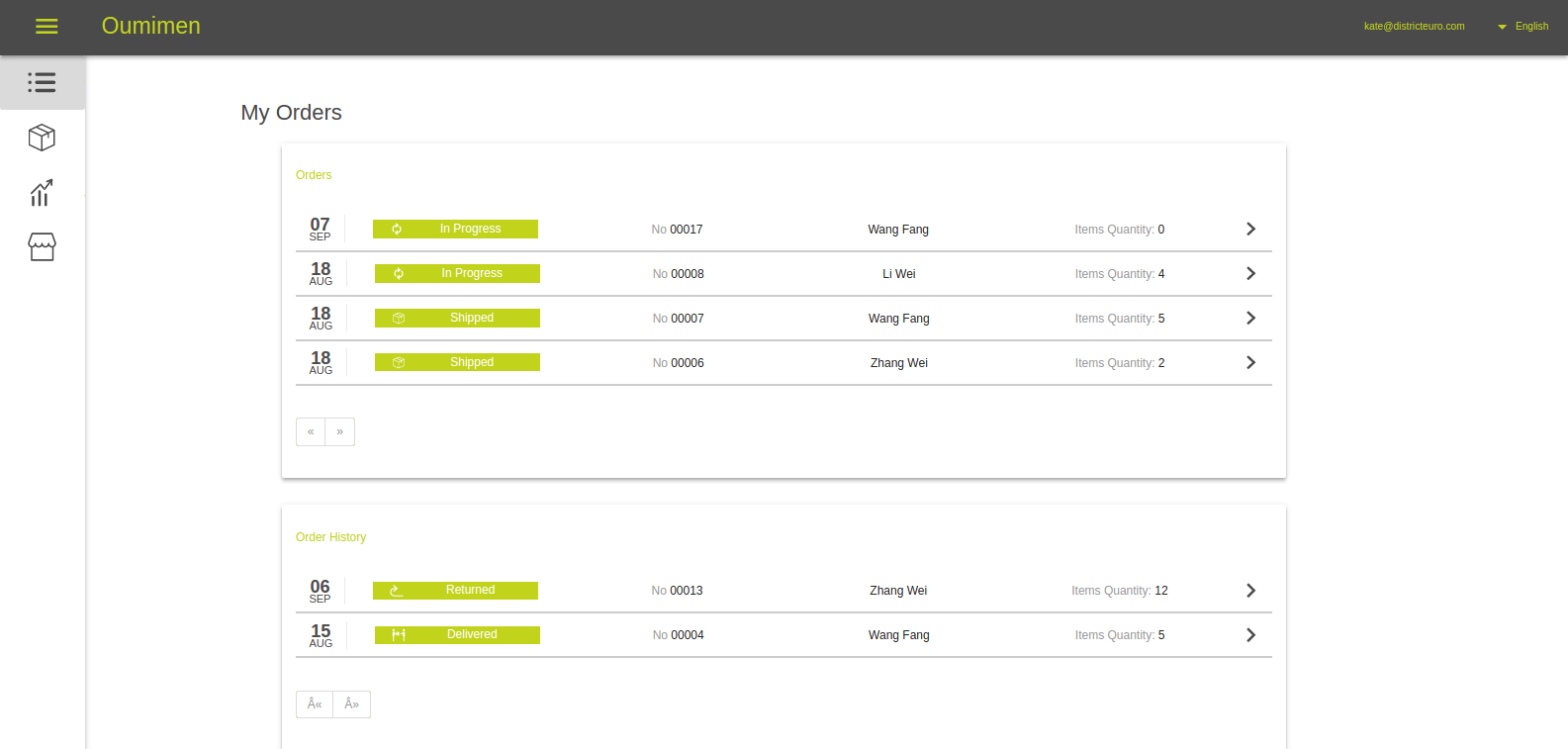Open the products box sidebar icon
This screenshot has width=1568, height=749.
pos(42,138)
